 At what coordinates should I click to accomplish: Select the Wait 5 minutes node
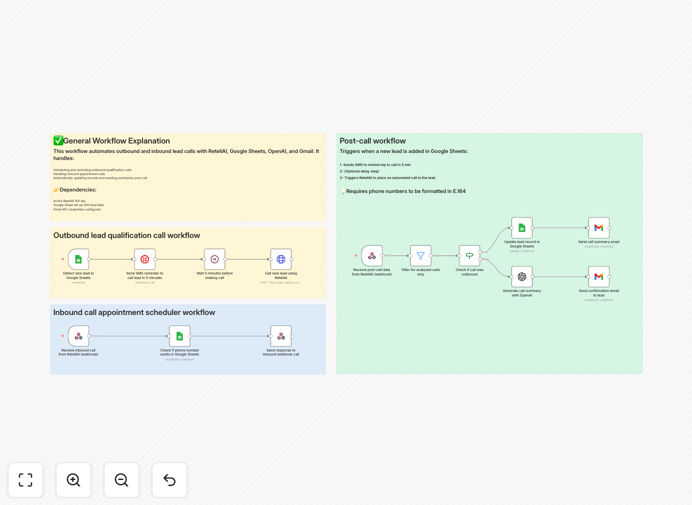point(214,259)
